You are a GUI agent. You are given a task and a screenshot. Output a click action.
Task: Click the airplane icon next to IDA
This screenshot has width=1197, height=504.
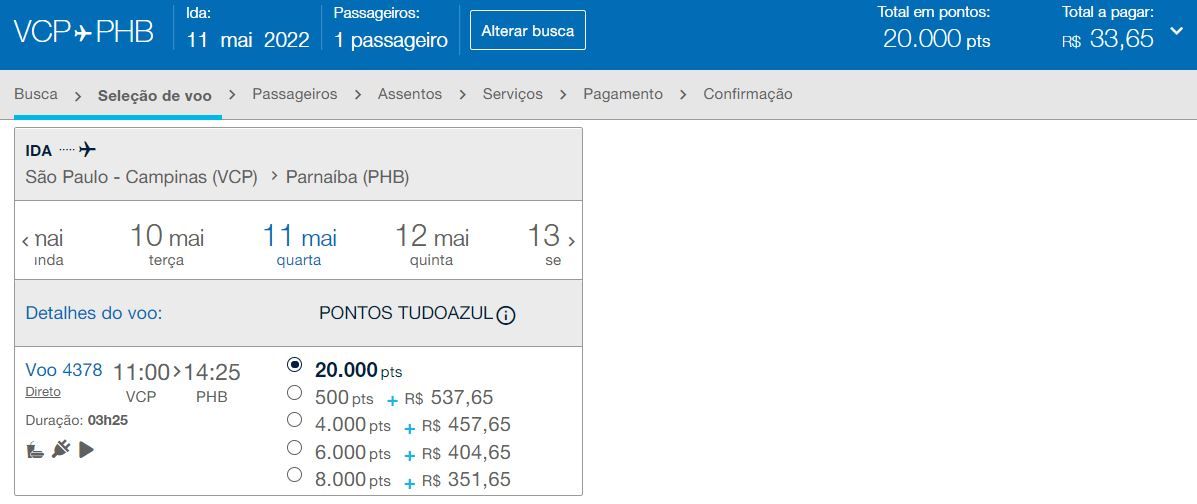88,149
